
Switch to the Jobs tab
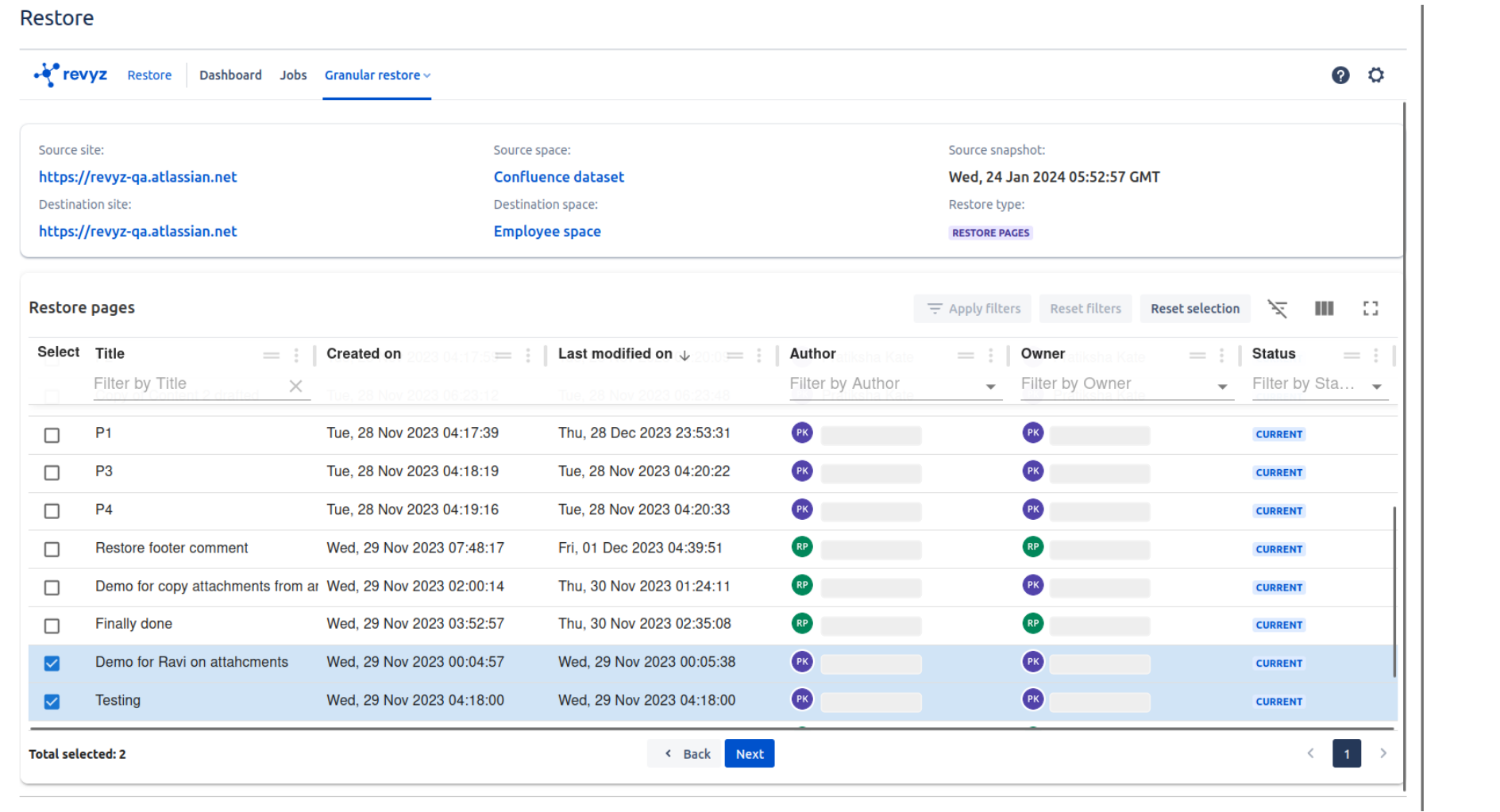coord(293,75)
